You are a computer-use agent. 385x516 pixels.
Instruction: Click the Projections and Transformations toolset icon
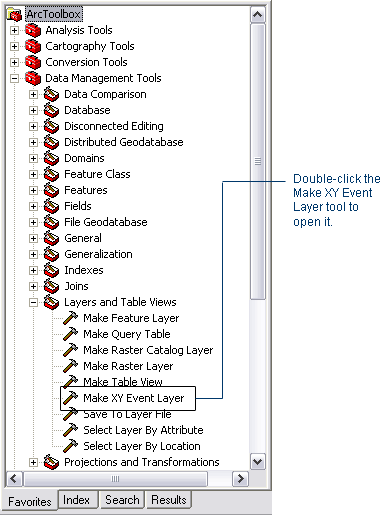[51, 462]
